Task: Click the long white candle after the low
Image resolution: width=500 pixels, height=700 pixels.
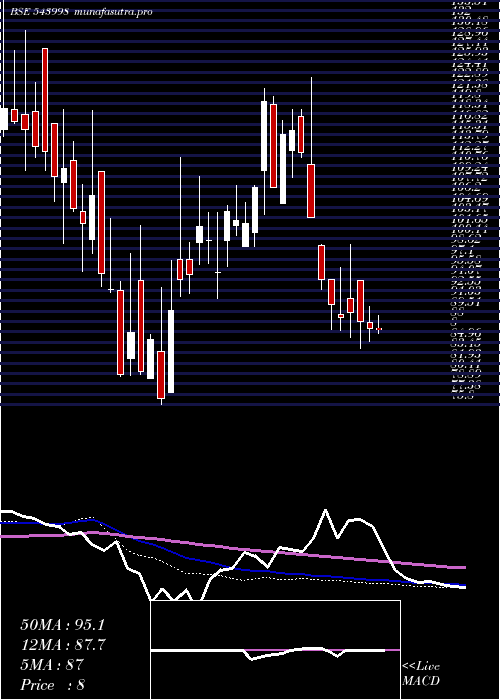Action: click(171, 351)
